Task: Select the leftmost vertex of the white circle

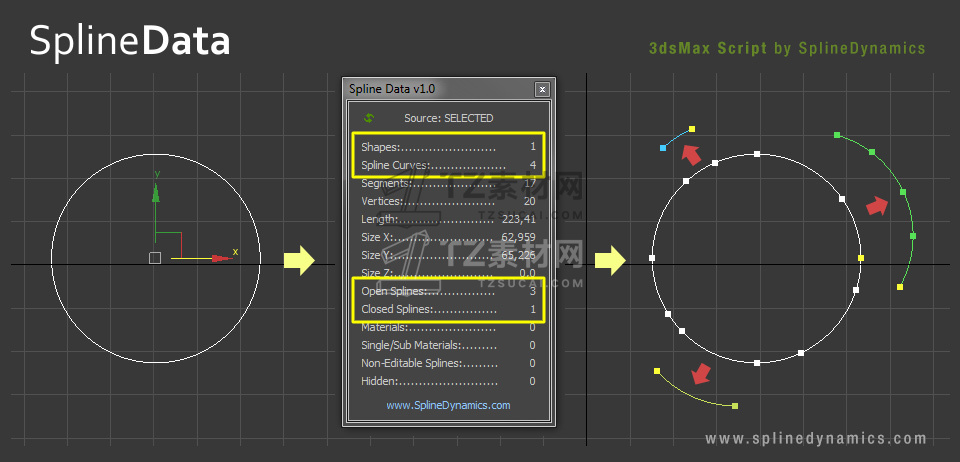Action: coord(652,258)
